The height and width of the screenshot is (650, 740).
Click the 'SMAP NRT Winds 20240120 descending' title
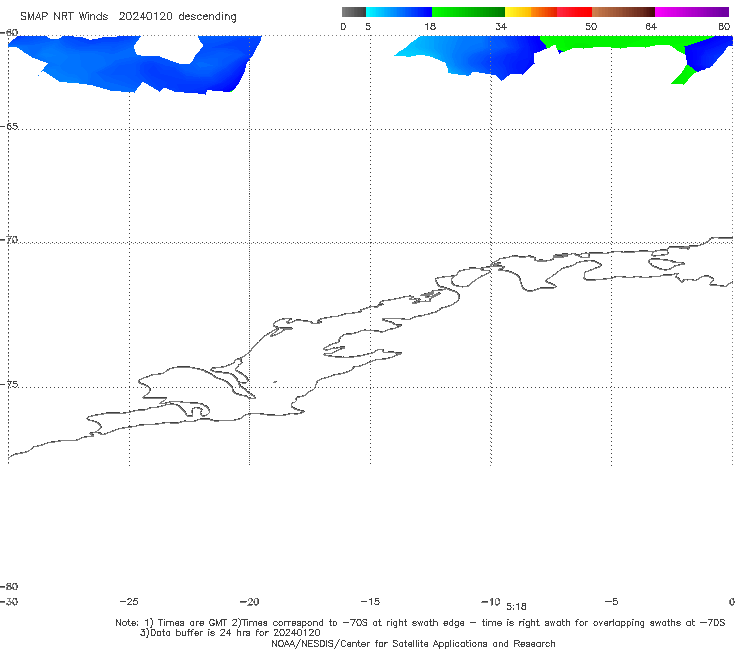click(x=128, y=16)
